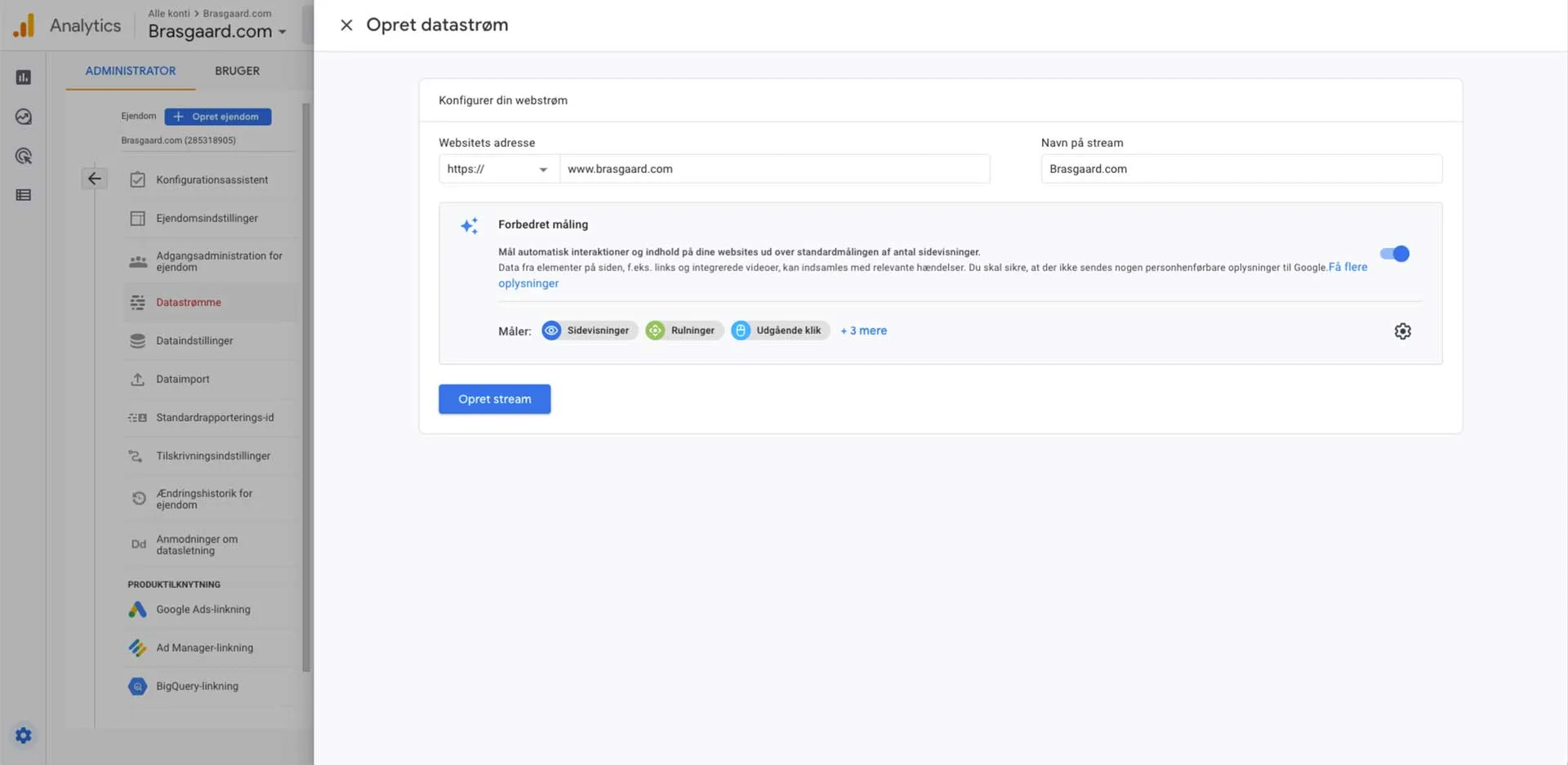Click the Admin gear icon at bottom left
The image size is (1568, 765).
pyautogui.click(x=23, y=736)
